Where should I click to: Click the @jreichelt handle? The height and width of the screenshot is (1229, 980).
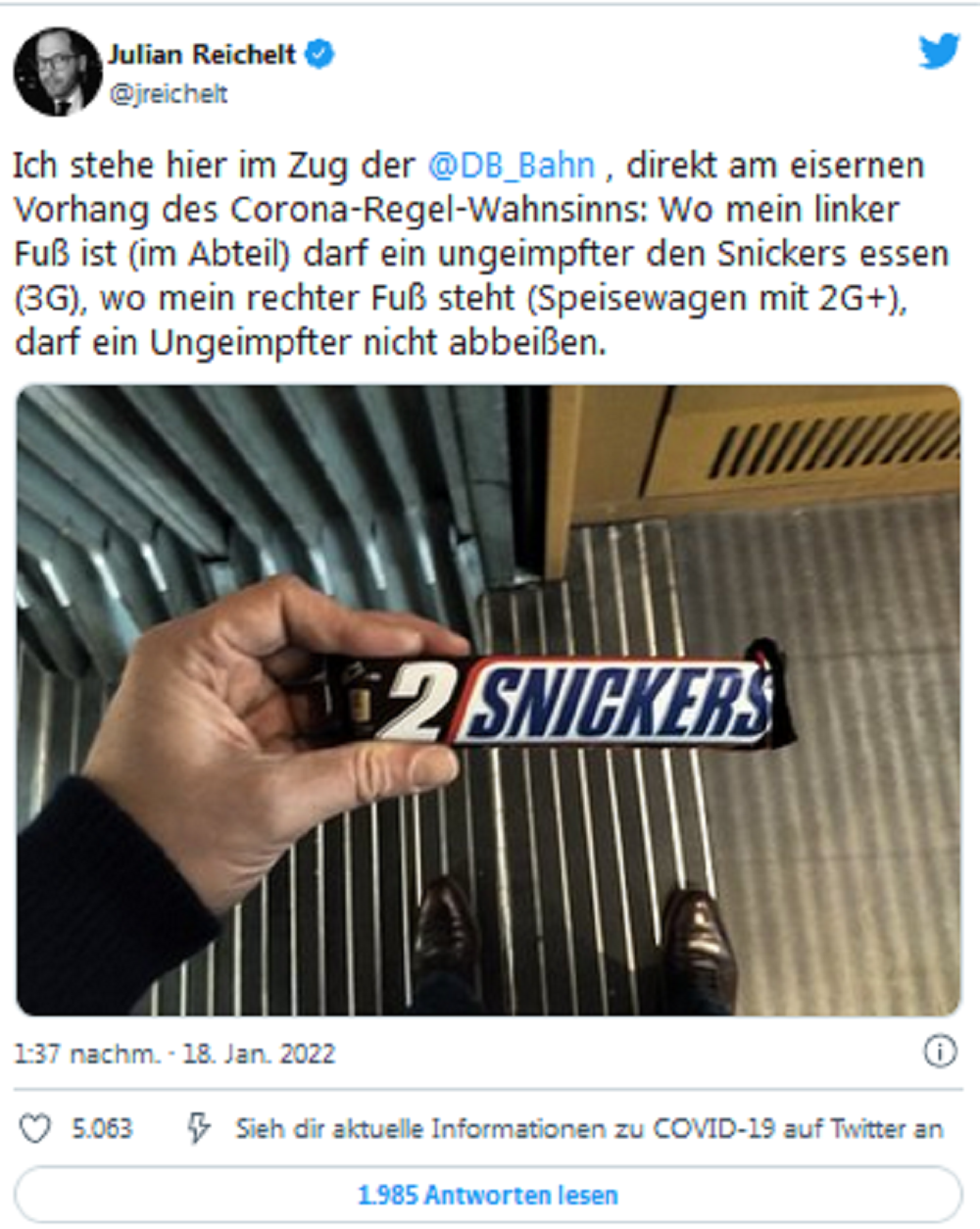[x=169, y=94]
